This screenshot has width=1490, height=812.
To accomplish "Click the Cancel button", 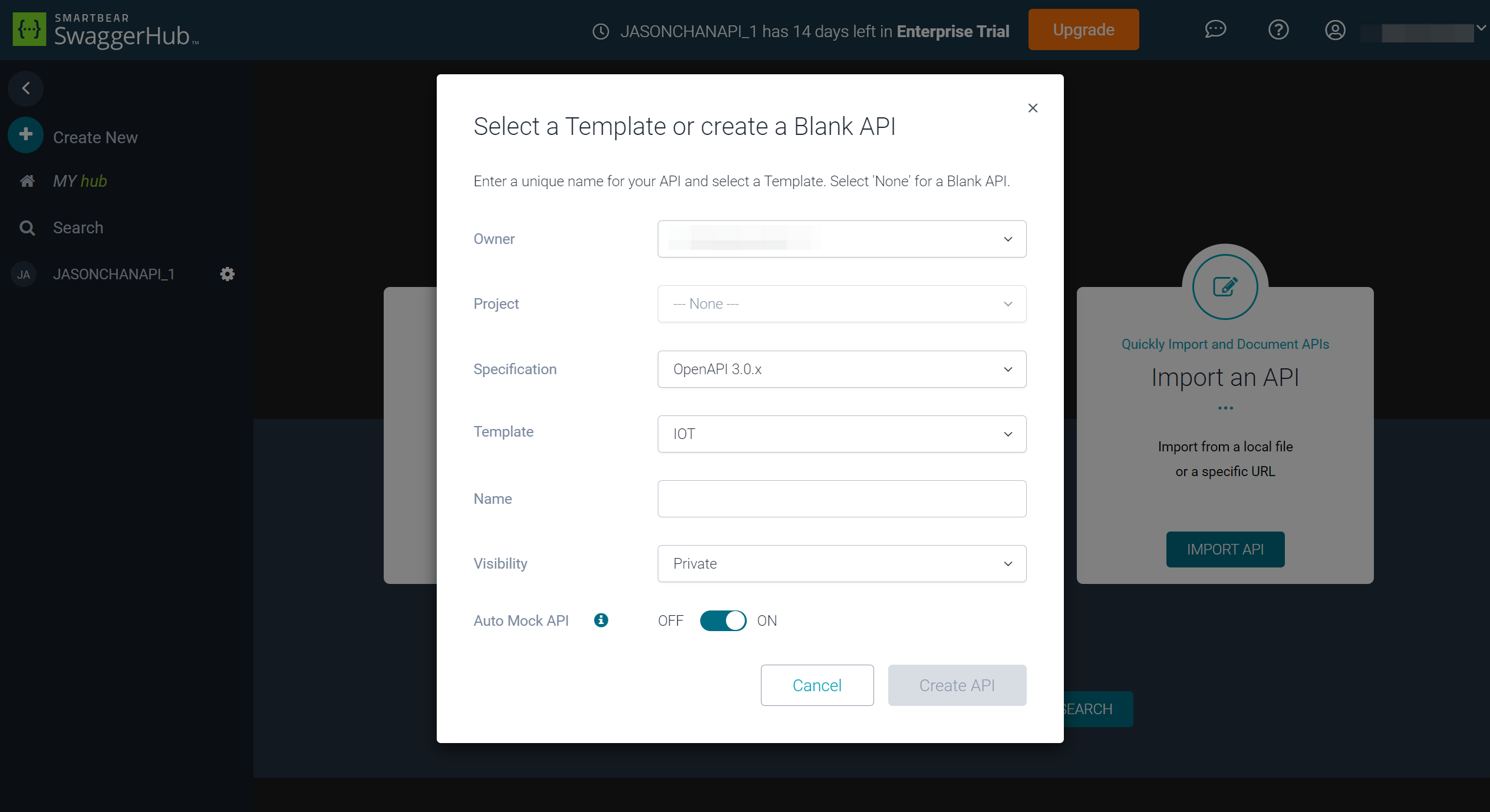I will 818,685.
